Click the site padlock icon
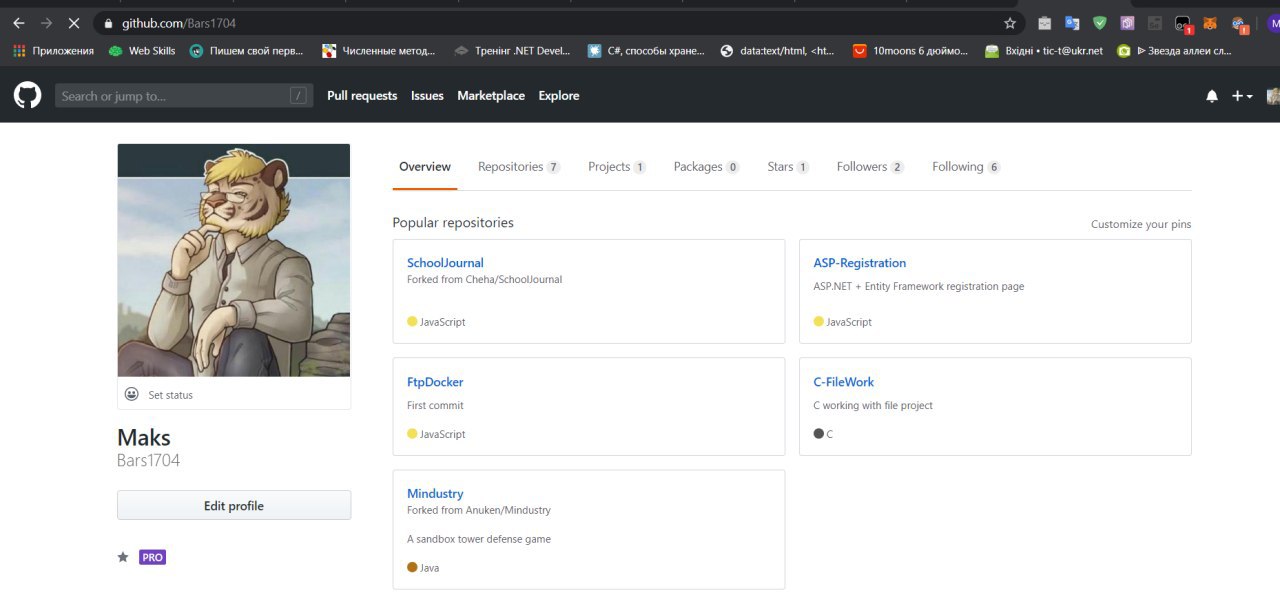This screenshot has height=606, width=1280. point(108,22)
